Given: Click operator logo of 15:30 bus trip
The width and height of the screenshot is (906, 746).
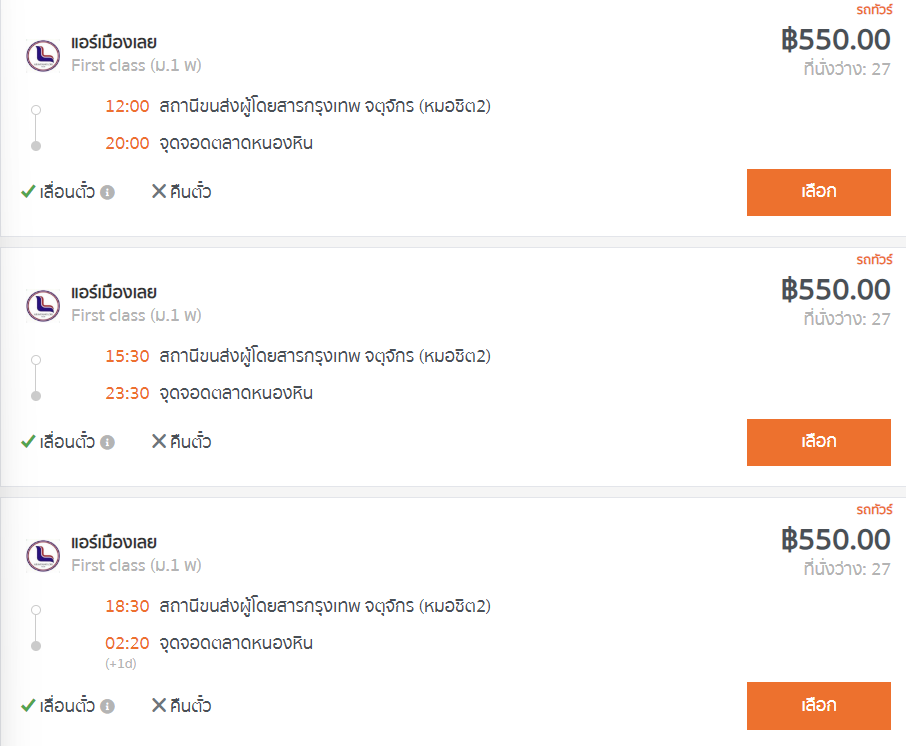Looking at the screenshot, I should [x=43, y=306].
